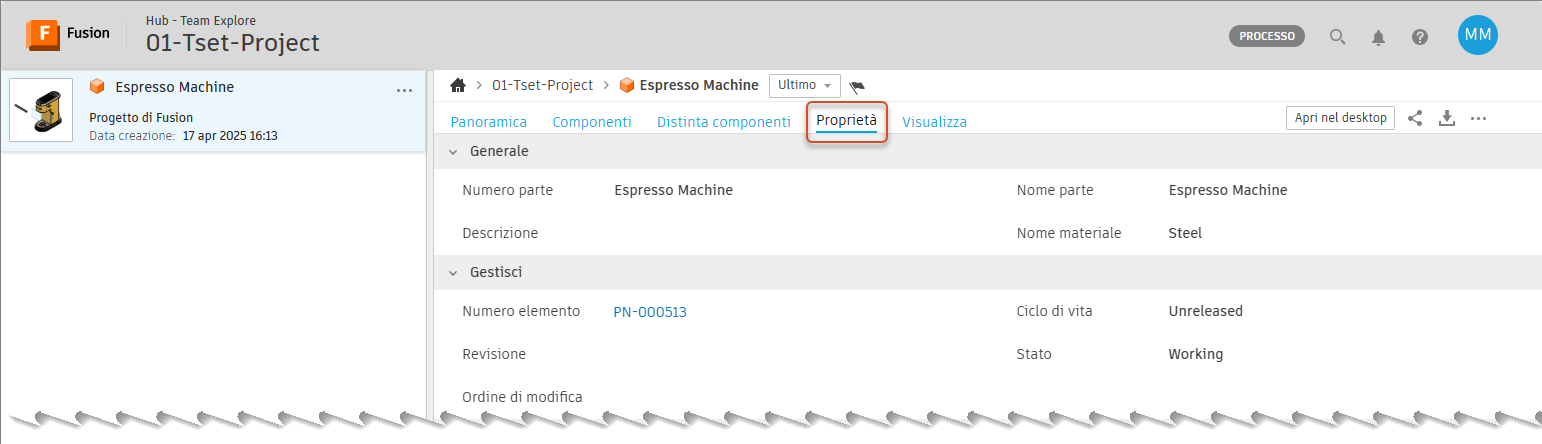
Task: Open the Espresso Machine list item ellipsis menu
Action: 404,90
